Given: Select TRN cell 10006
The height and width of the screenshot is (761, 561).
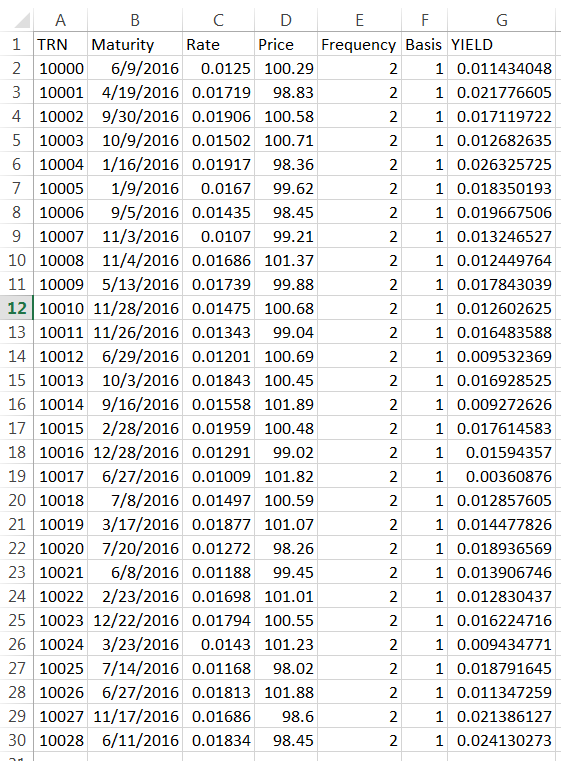Looking at the screenshot, I should tap(60, 213).
